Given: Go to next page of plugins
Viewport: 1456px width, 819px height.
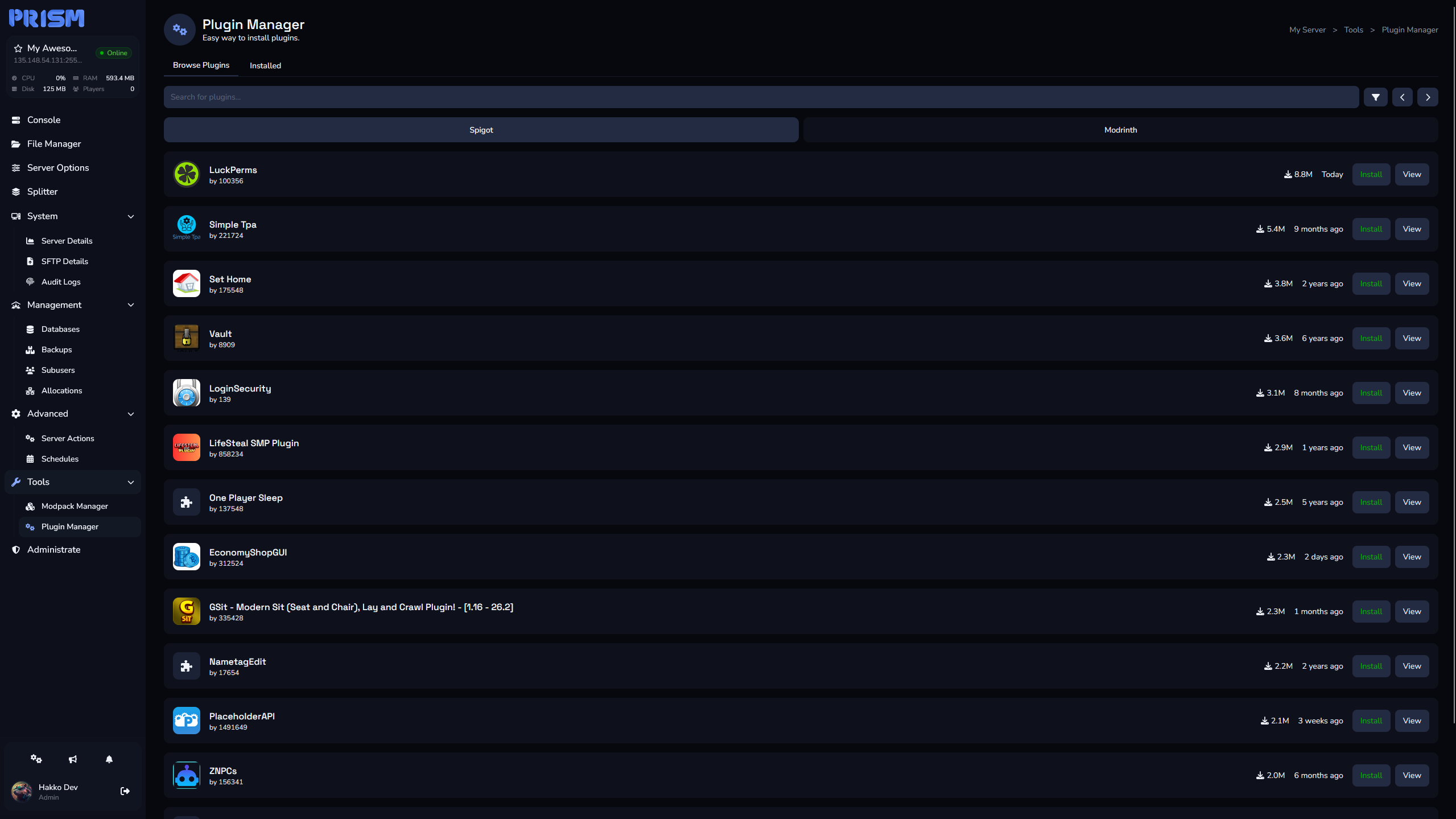Looking at the screenshot, I should 1428,97.
